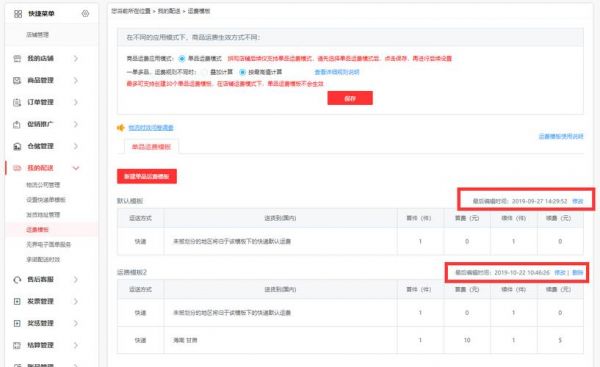Click 删除 for 运费模板2
The image size is (600, 367).
578,272
